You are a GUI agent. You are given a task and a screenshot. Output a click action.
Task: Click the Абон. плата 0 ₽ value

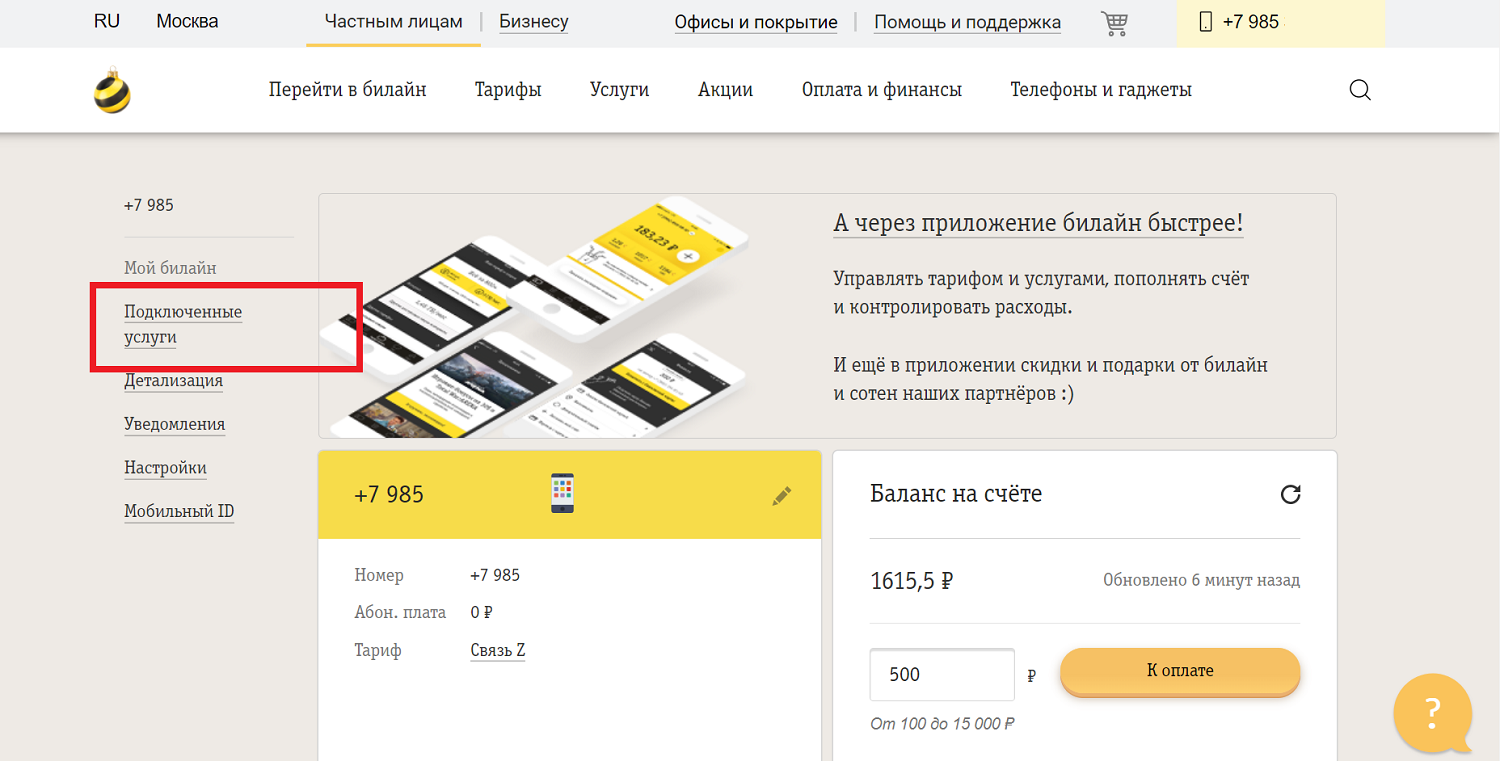[x=481, y=612]
